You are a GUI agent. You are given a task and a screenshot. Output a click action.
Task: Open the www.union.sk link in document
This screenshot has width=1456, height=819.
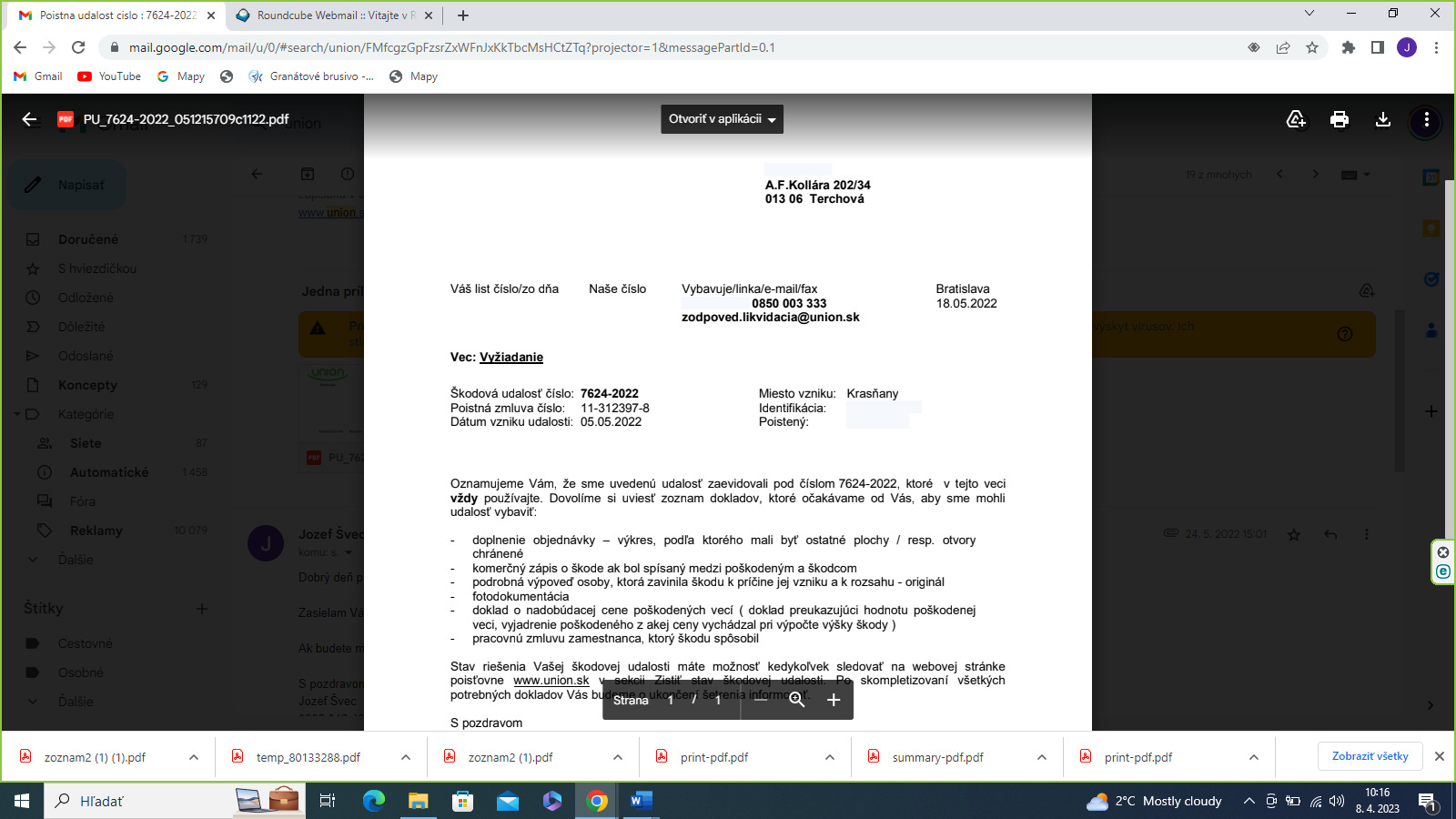[x=551, y=681]
